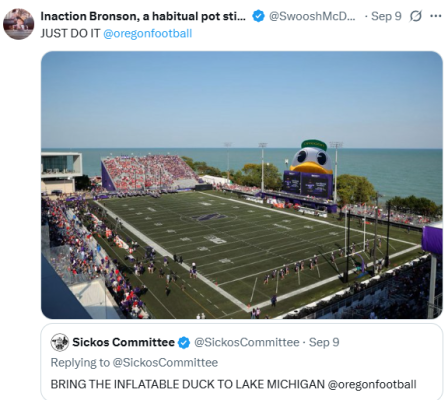Open Inaction Bronson's profile avatar
The height and width of the screenshot is (400, 448).
click(x=18, y=24)
